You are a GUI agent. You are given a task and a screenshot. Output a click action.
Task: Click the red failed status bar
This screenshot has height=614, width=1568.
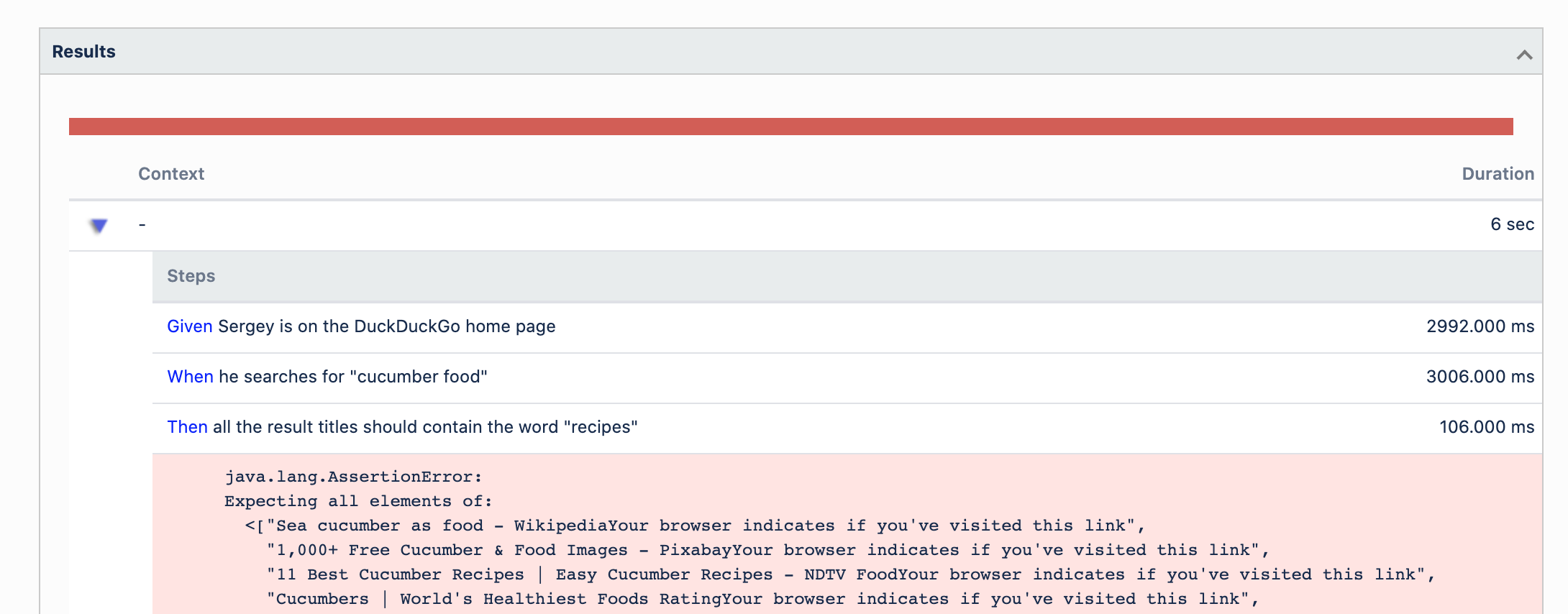pyautogui.click(x=790, y=127)
